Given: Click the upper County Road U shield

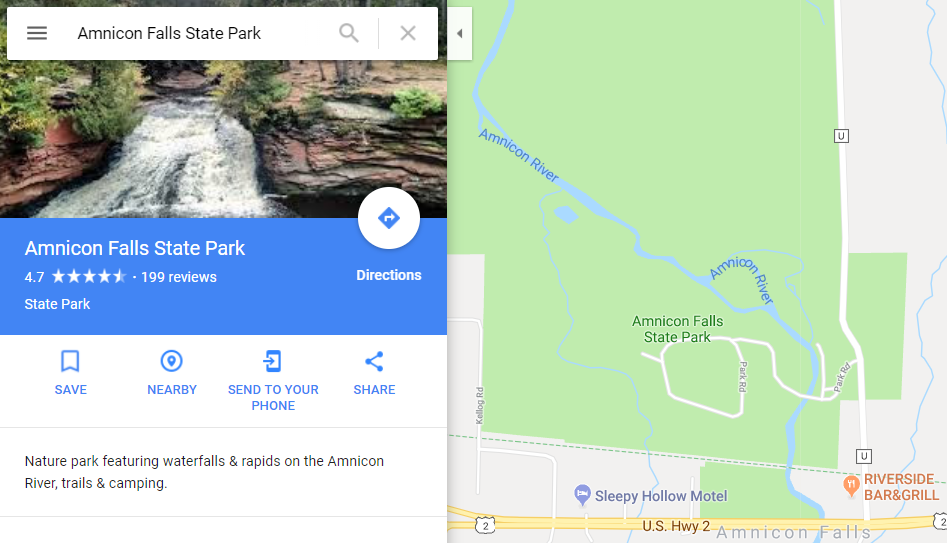Looking at the screenshot, I should pyautogui.click(x=841, y=136).
